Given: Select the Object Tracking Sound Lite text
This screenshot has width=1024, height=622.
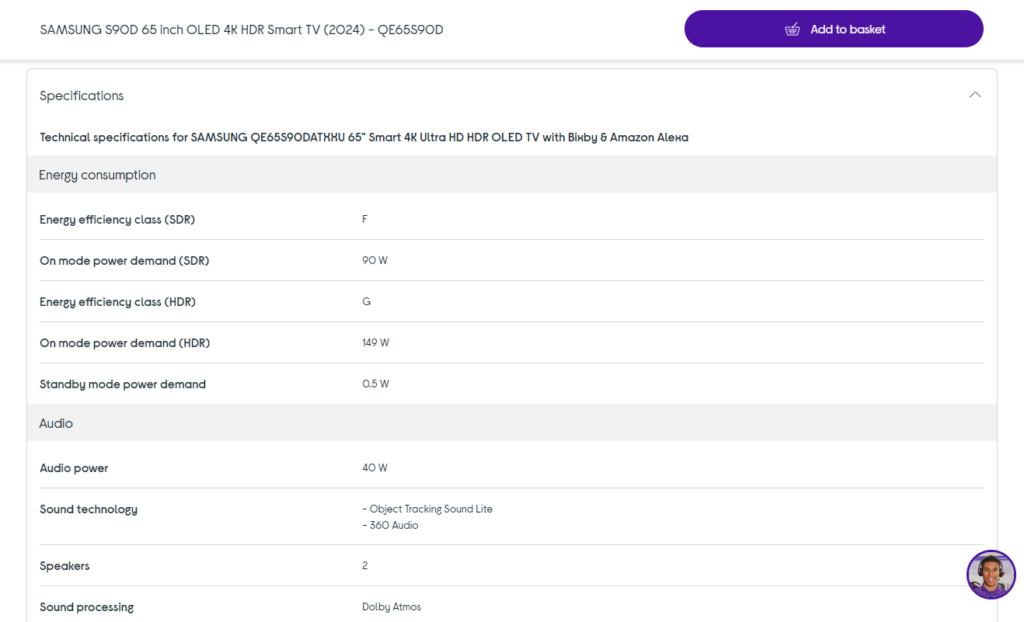Looking at the screenshot, I should (429, 508).
